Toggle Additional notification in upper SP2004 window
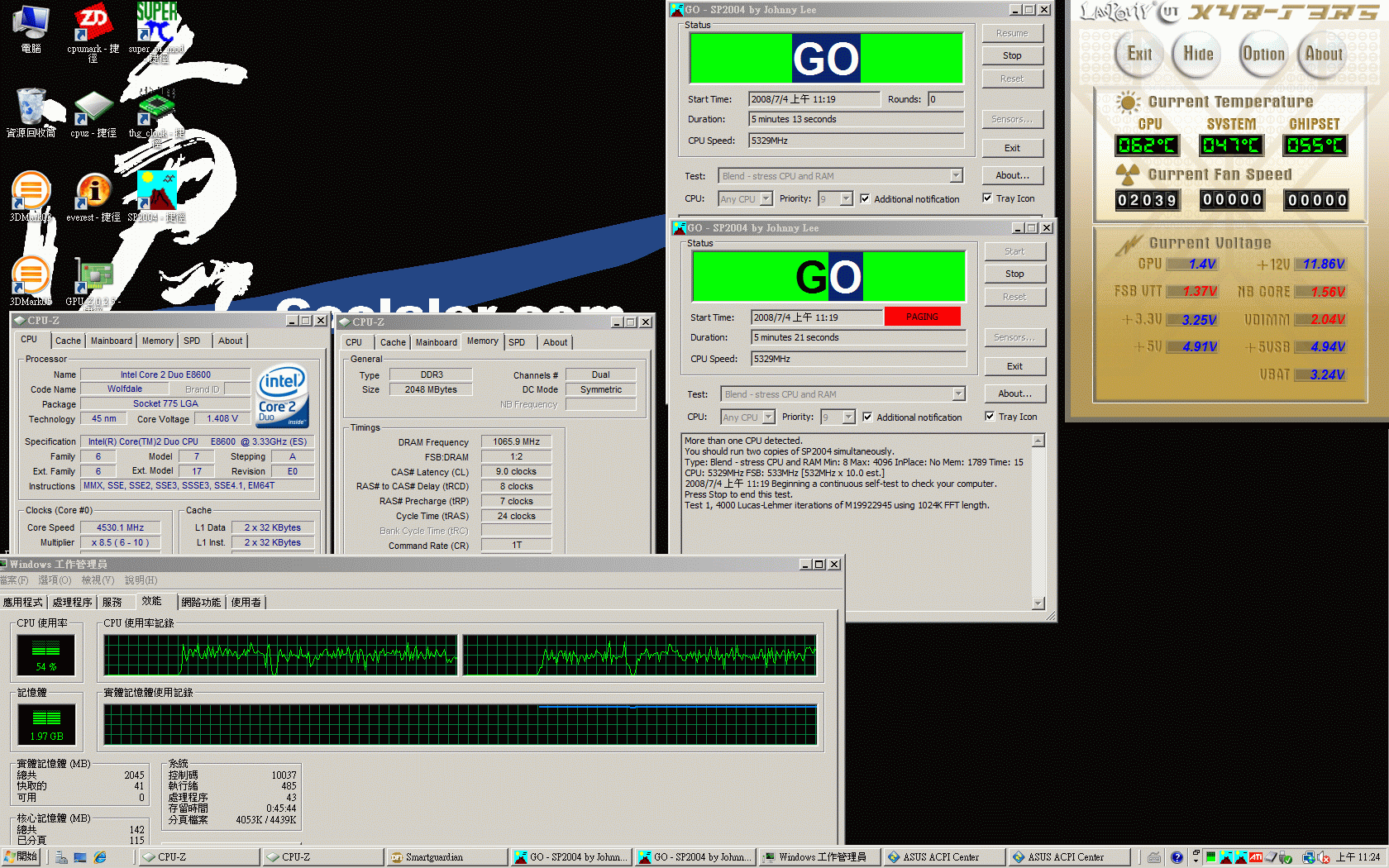Viewport: 1389px width, 868px height. click(x=865, y=199)
